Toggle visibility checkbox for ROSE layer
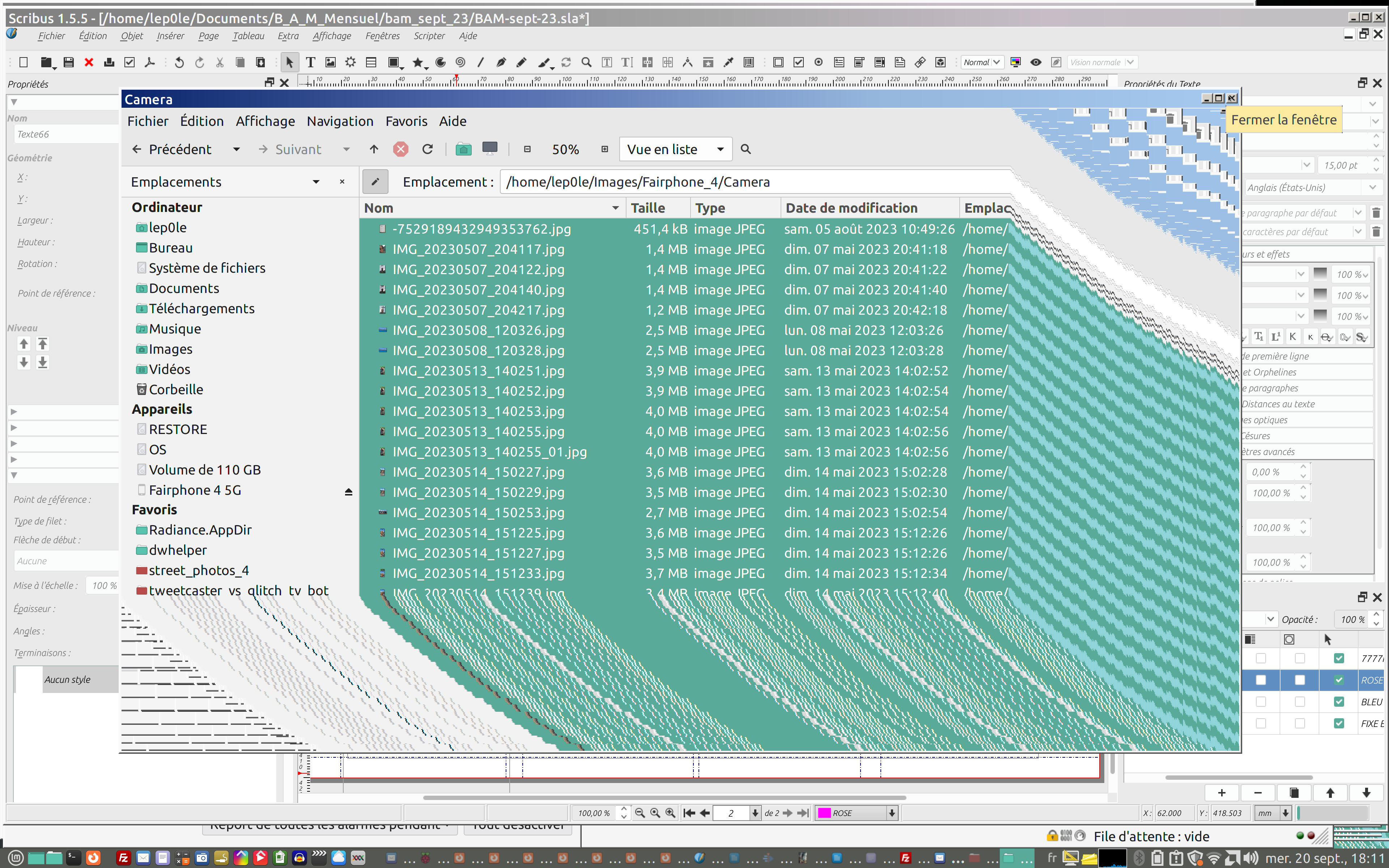This screenshot has height=868, width=1389. click(1338, 680)
